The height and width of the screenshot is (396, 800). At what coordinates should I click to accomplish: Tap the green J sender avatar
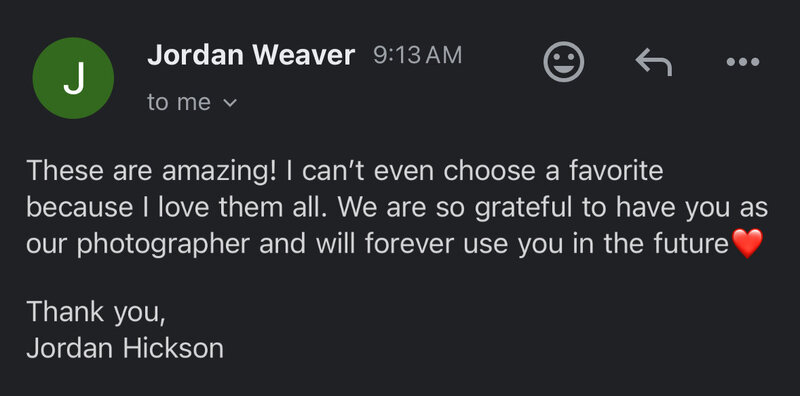[73, 78]
